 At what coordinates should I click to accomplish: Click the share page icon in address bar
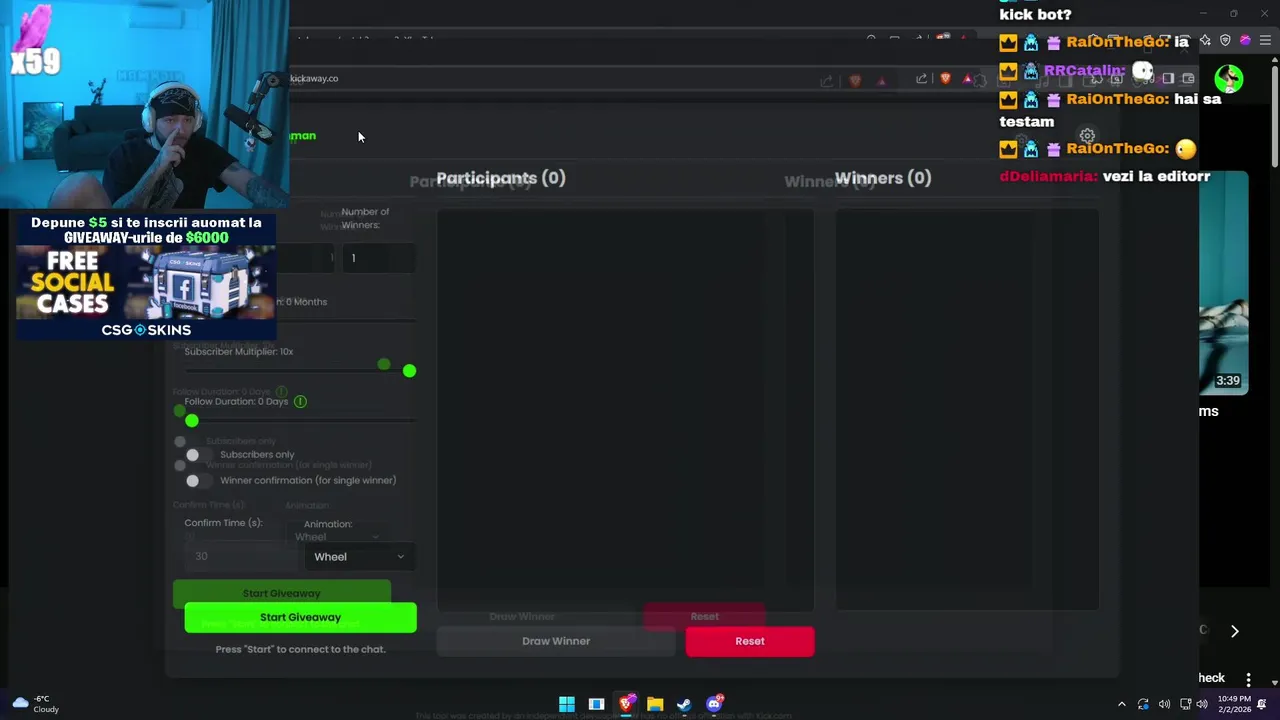(x=921, y=79)
